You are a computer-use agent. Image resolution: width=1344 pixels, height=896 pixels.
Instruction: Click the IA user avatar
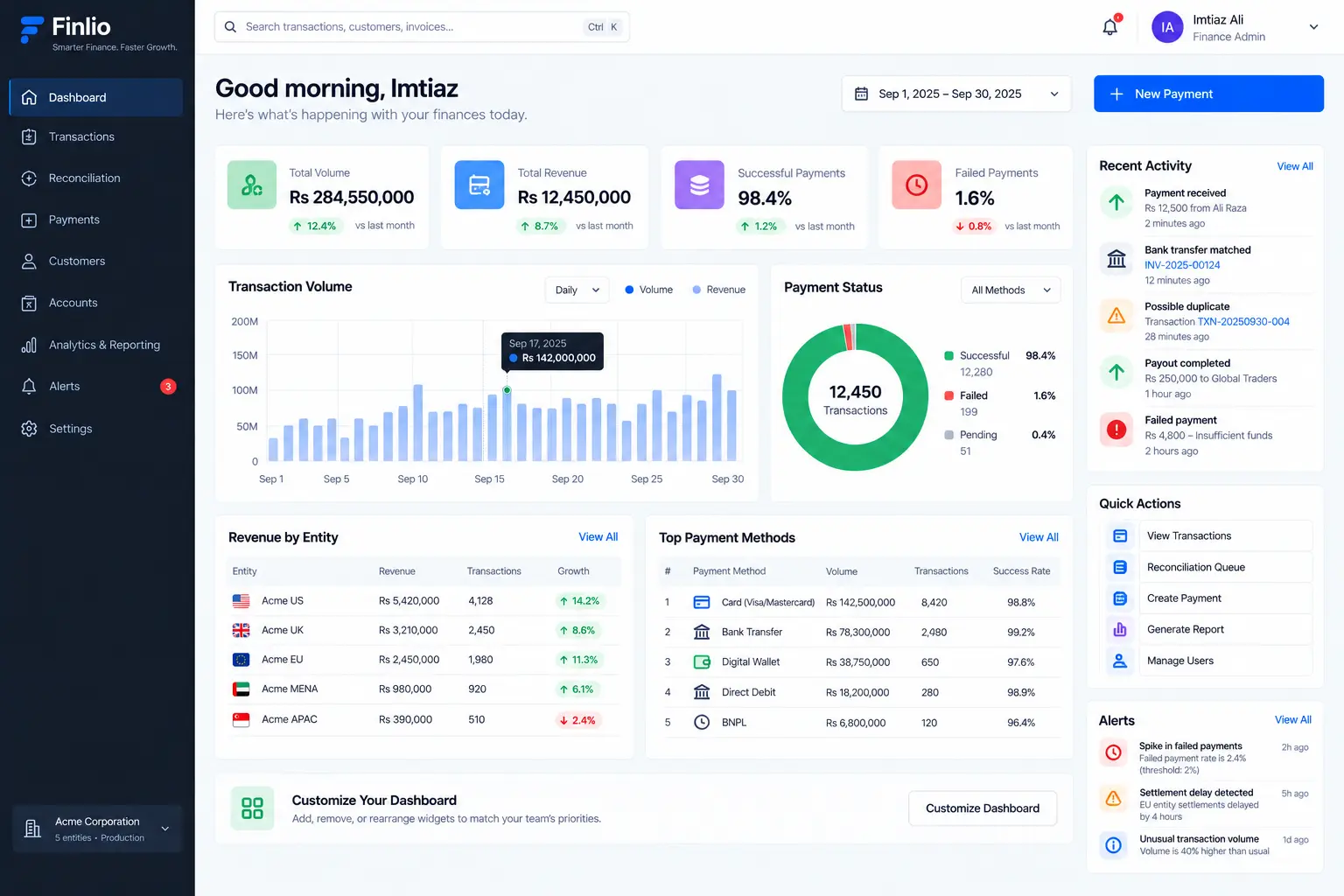(x=1167, y=27)
